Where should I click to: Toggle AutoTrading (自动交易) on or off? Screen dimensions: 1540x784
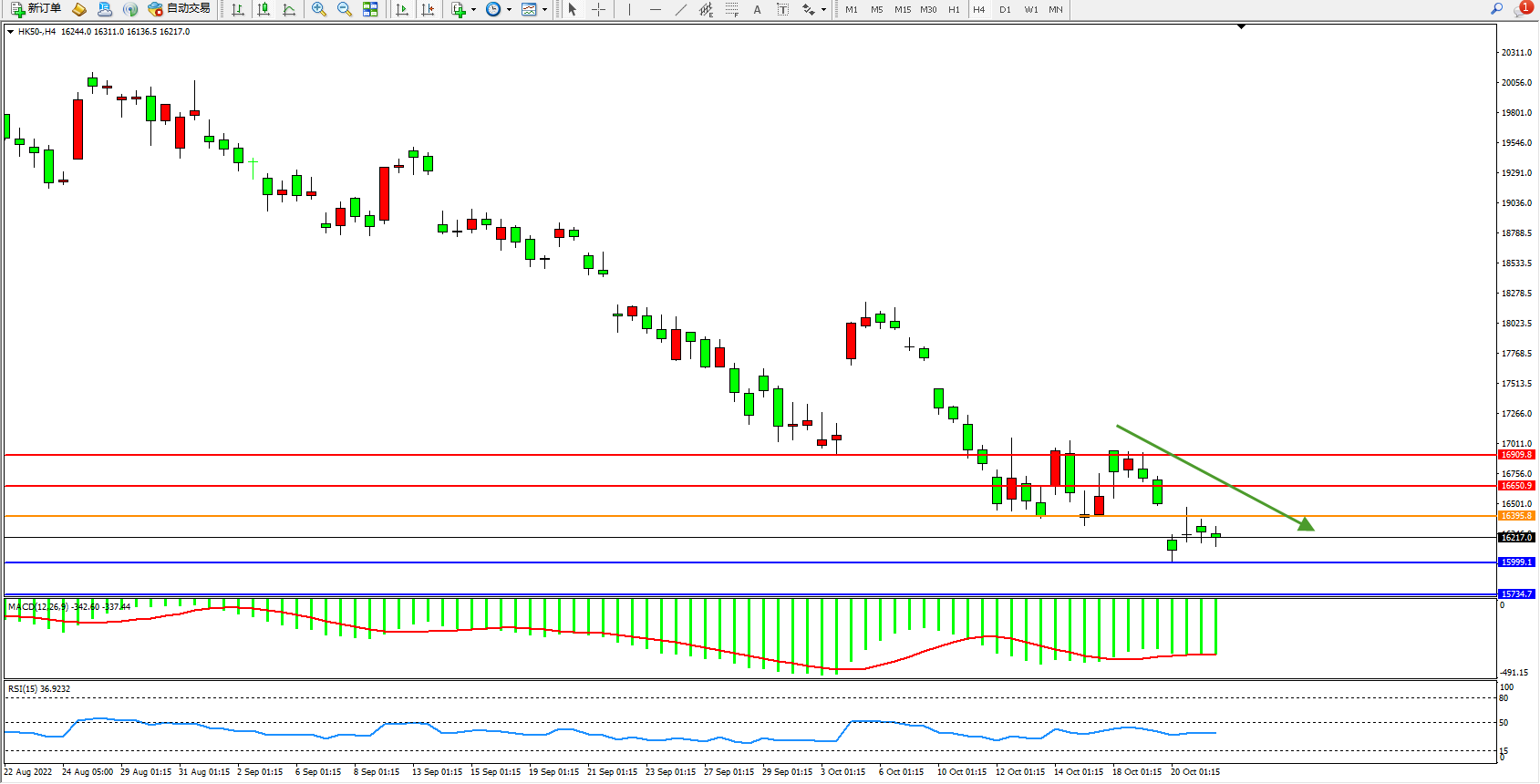click(180, 9)
